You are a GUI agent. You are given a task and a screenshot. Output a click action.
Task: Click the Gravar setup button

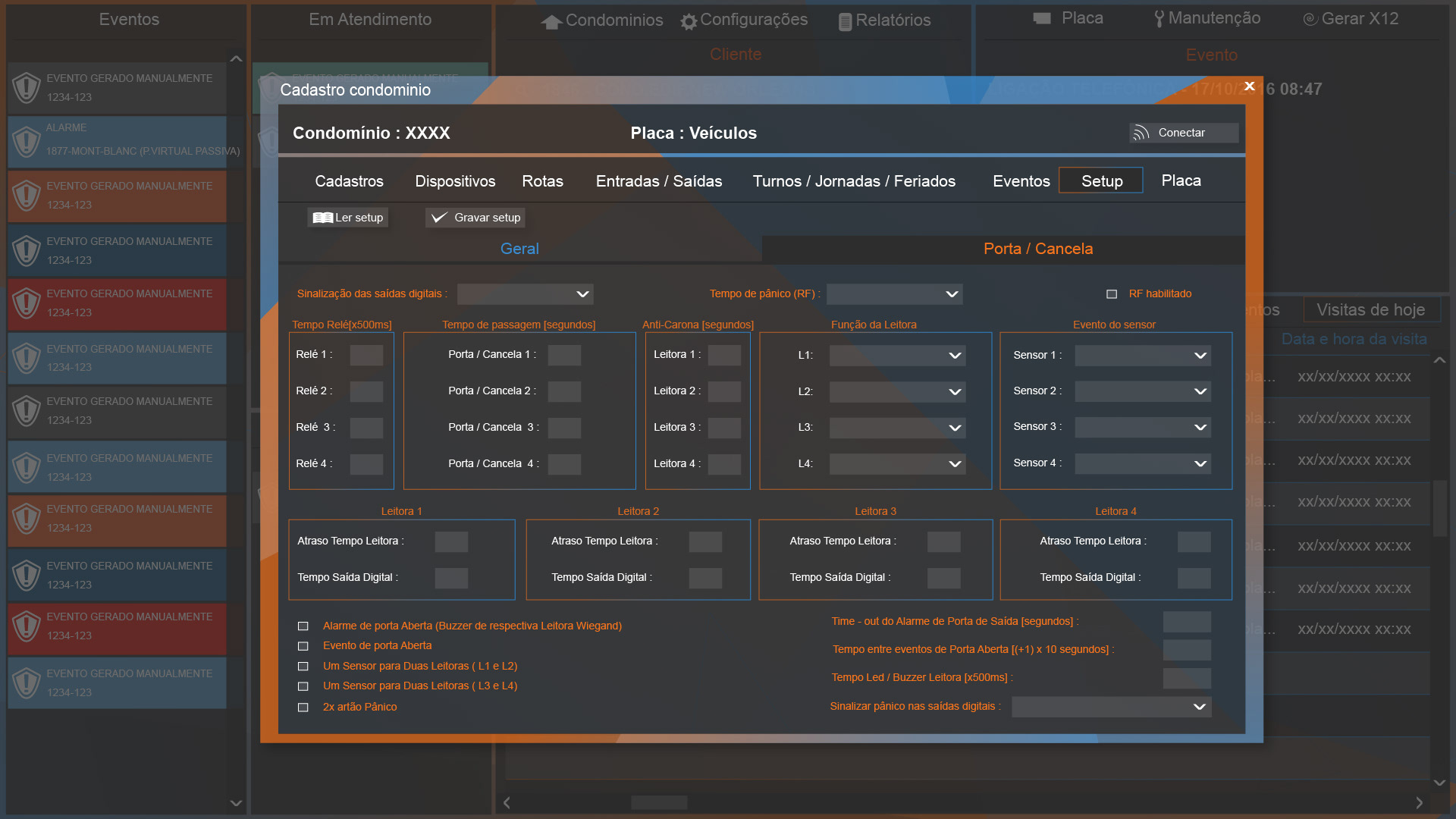click(x=475, y=218)
